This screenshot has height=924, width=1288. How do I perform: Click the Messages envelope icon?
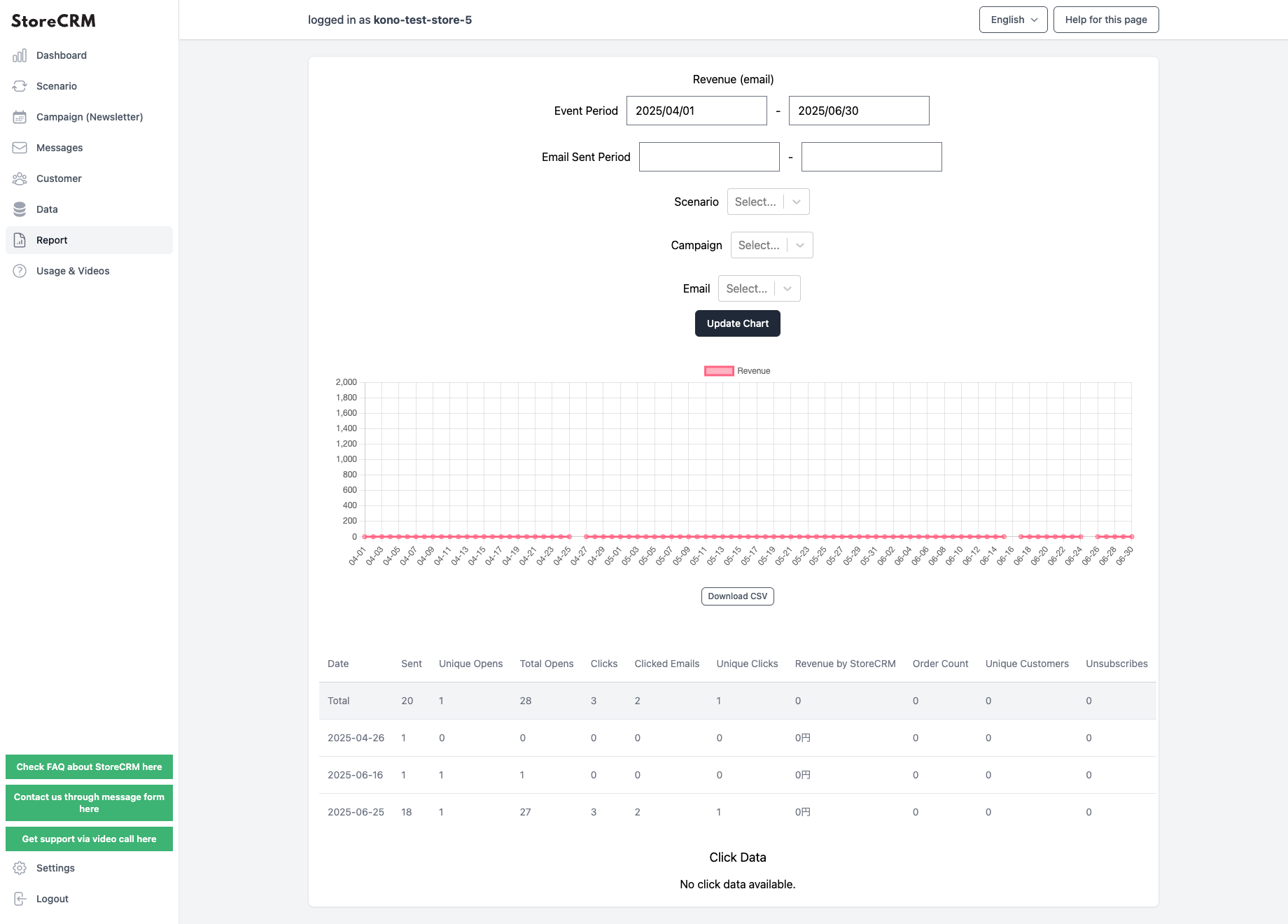tap(20, 148)
